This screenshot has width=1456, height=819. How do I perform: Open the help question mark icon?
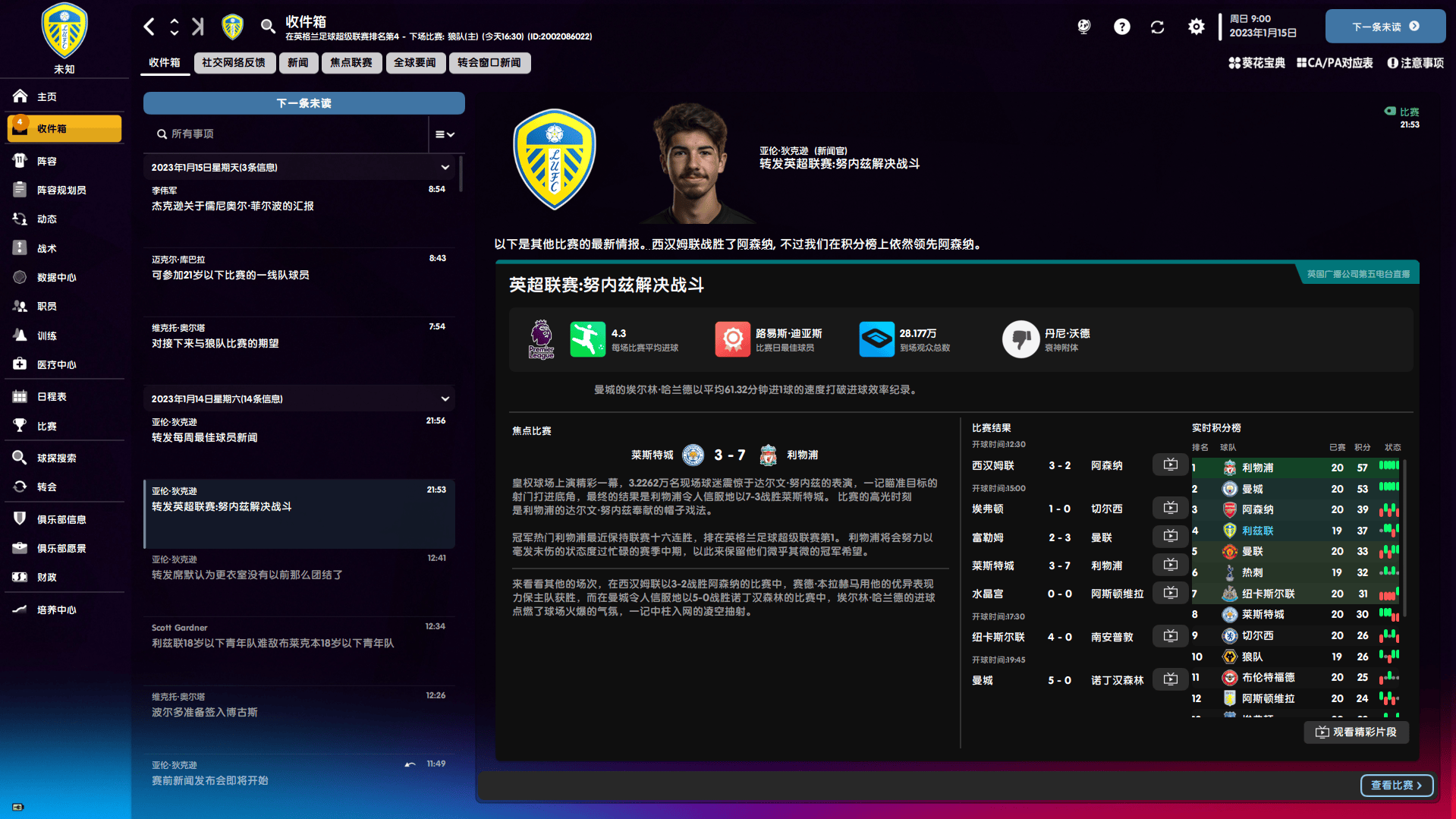point(1121,27)
